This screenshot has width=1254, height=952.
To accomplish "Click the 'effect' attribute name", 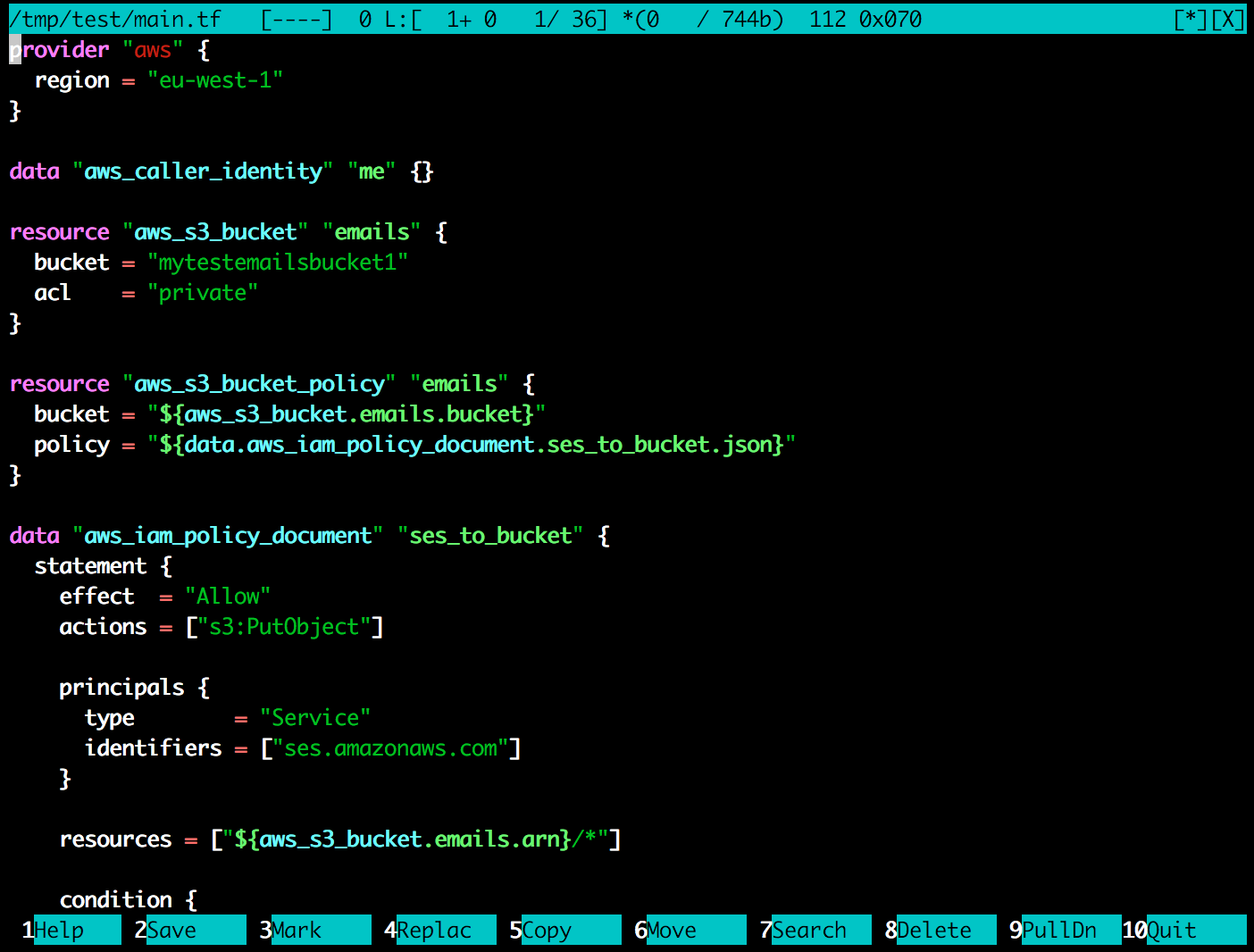I will pos(96,597).
